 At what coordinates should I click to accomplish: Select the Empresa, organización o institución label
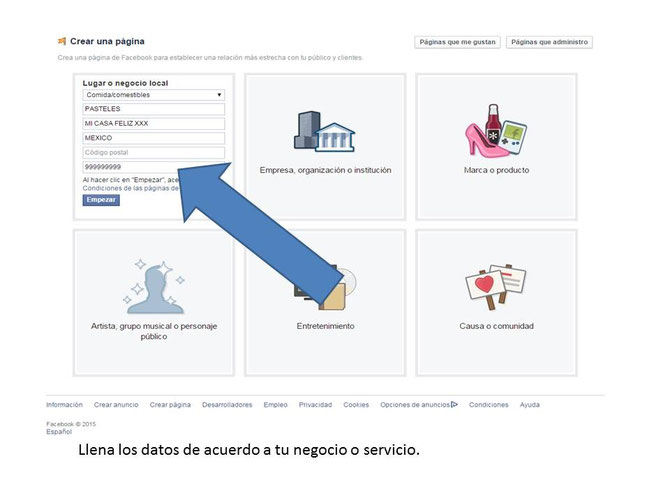click(x=325, y=170)
